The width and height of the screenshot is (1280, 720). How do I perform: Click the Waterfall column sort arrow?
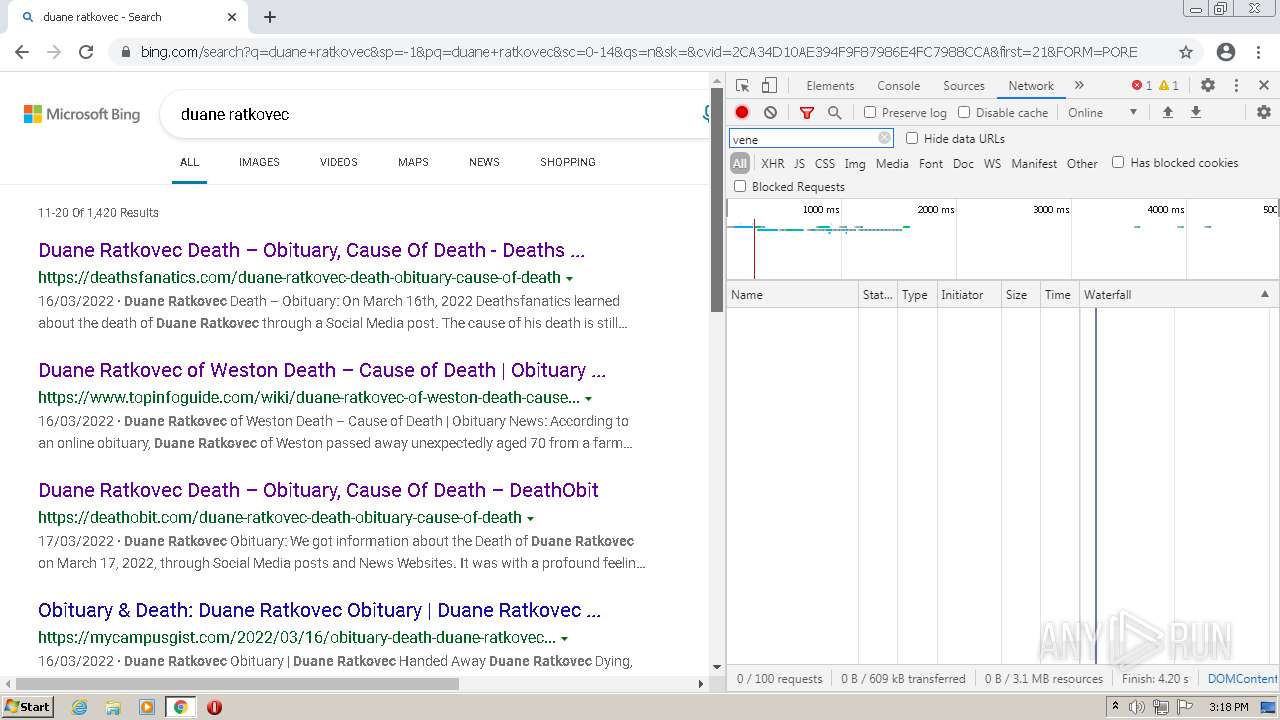click(x=1264, y=294)
